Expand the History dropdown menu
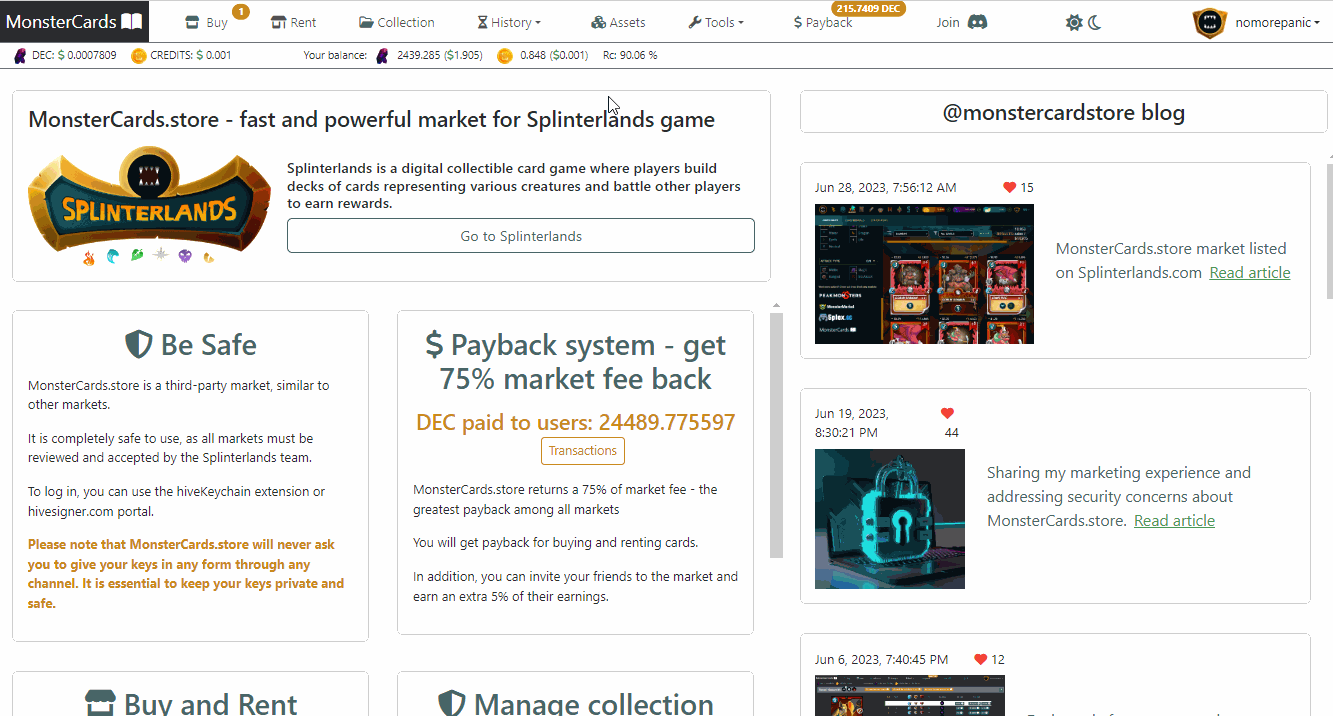Viewport: 1333px width, 716px height. 509,22
